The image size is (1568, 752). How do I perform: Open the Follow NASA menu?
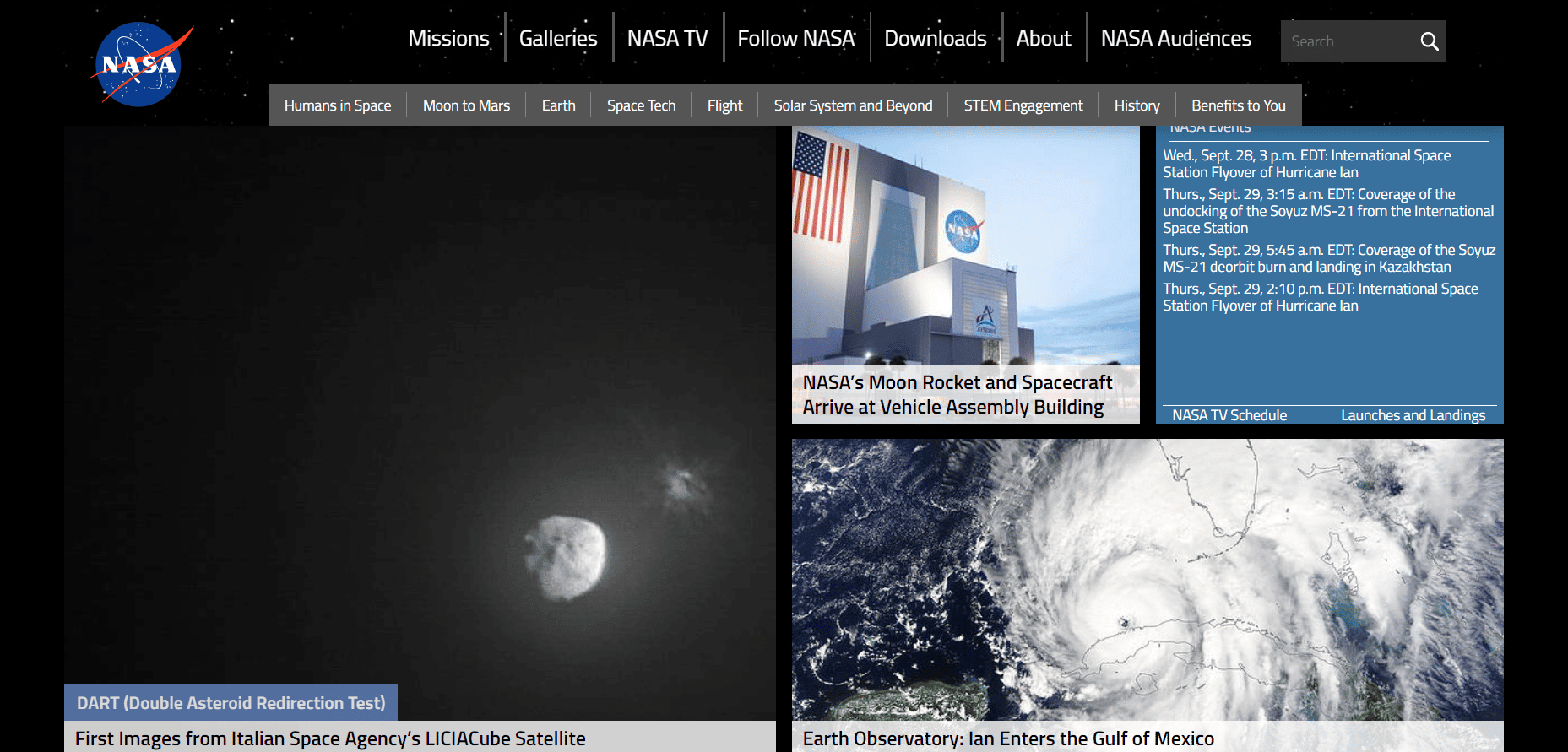point(796,38)
